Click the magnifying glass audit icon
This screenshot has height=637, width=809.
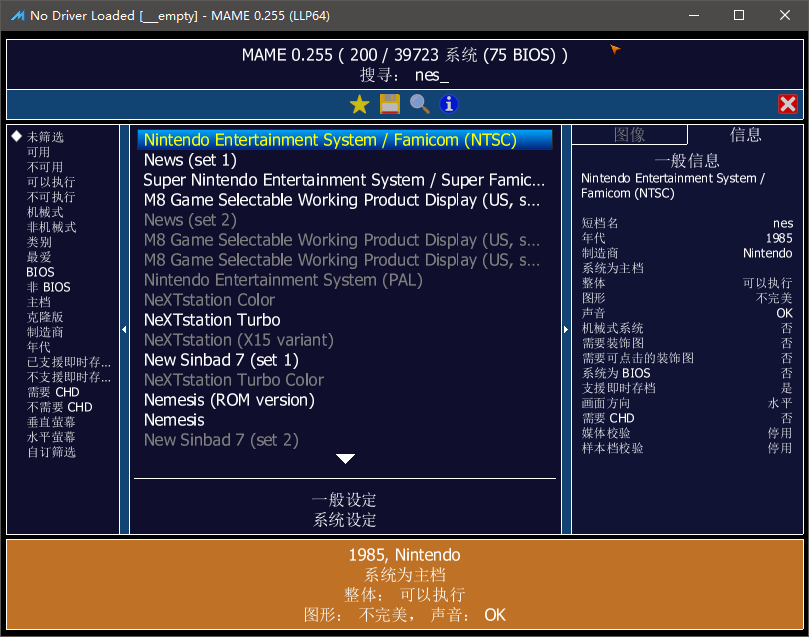pyautogui.click(x=419, y=104)
